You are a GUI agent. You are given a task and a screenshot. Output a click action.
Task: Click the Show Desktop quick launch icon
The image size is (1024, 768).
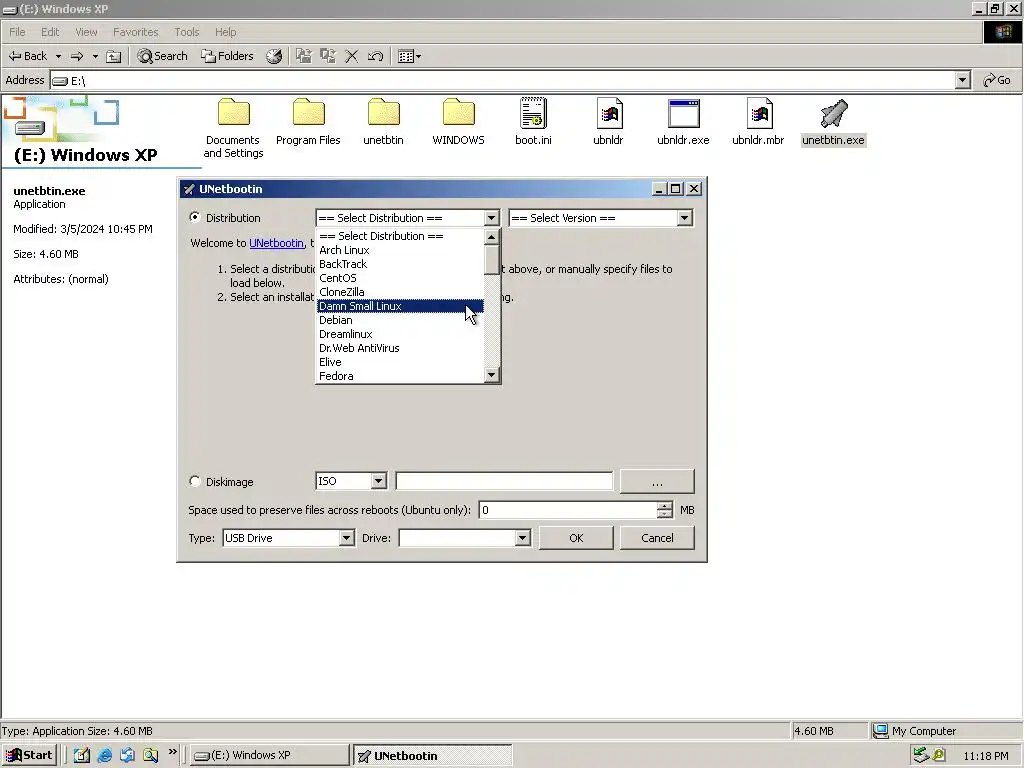(82, 755)
